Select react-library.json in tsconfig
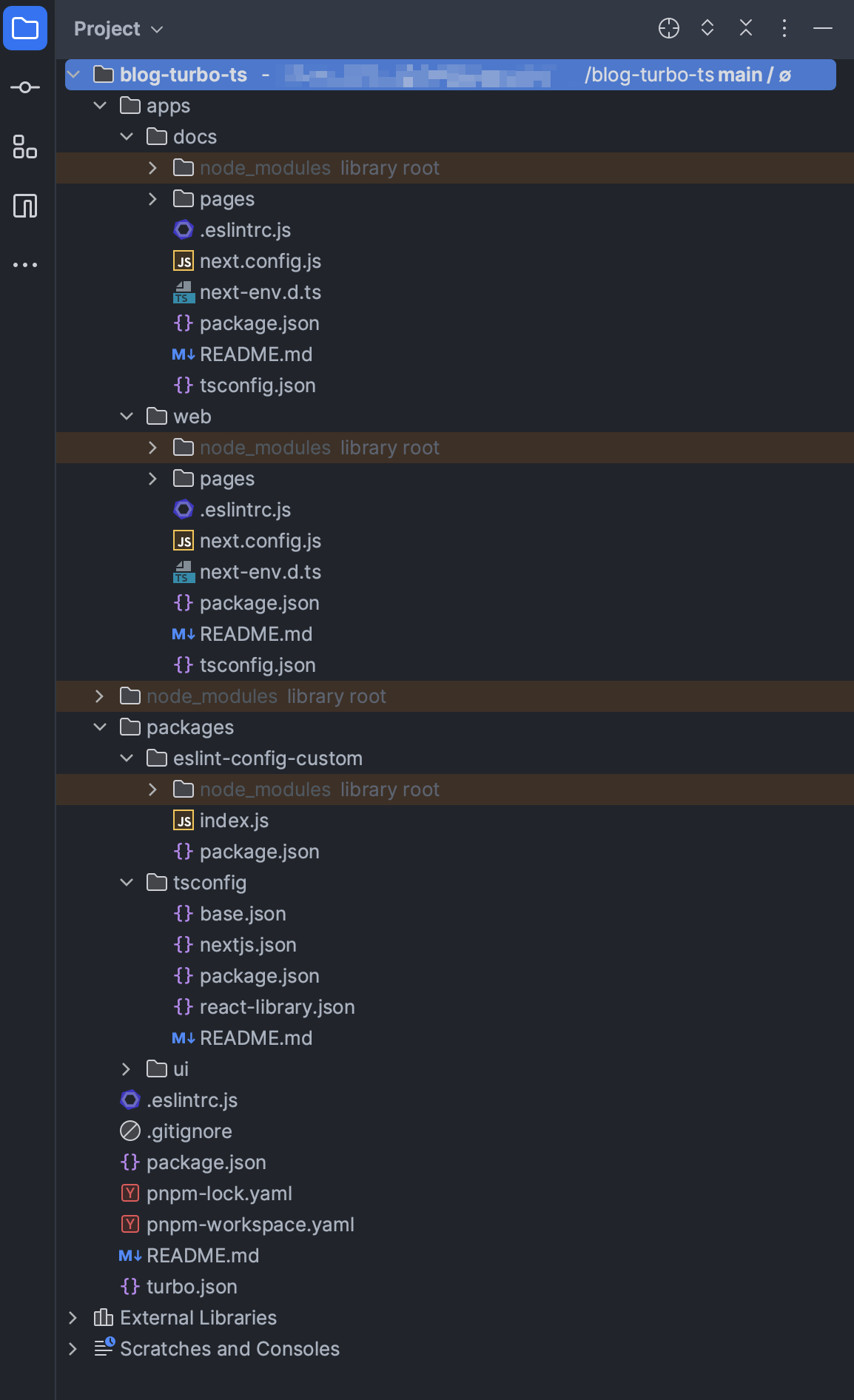This screenshot has width=854, height=1400. (277, 1007)
